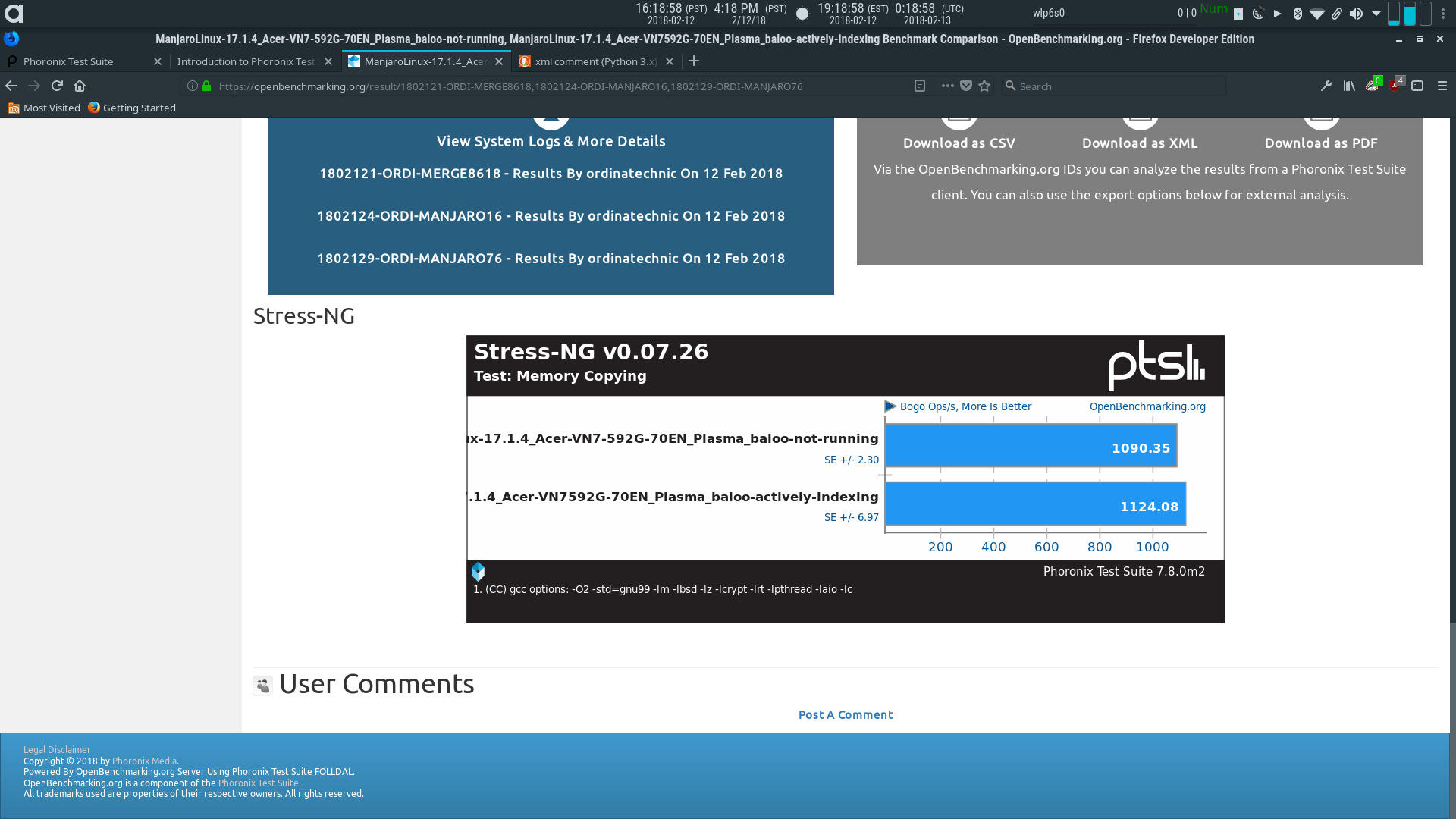Screen dimensions: 1456x819
Task: Open View System Logs & More Details
Action: [x=551, y=141]
